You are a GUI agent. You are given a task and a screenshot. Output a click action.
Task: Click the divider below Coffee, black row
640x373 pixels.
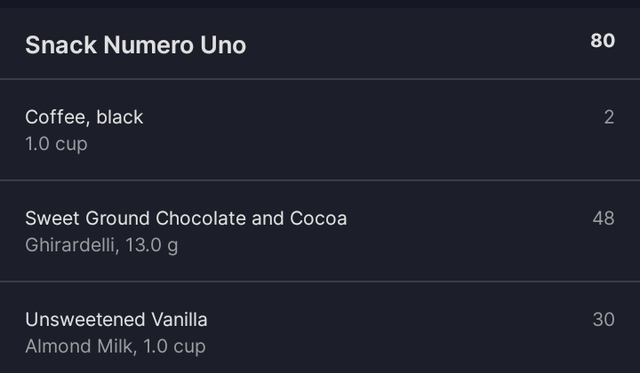pyautogui.click(x=320, y=180)
